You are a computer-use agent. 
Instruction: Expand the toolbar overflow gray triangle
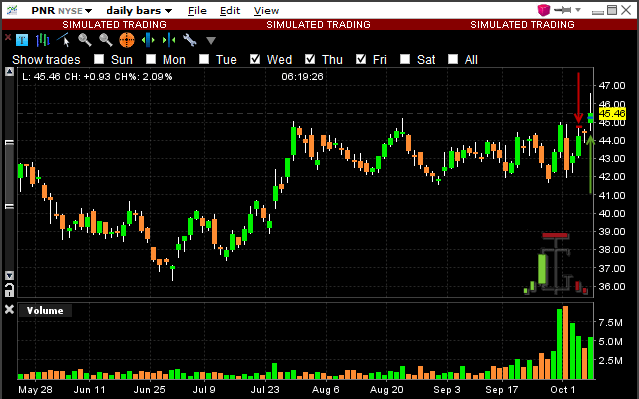[211, 40]
